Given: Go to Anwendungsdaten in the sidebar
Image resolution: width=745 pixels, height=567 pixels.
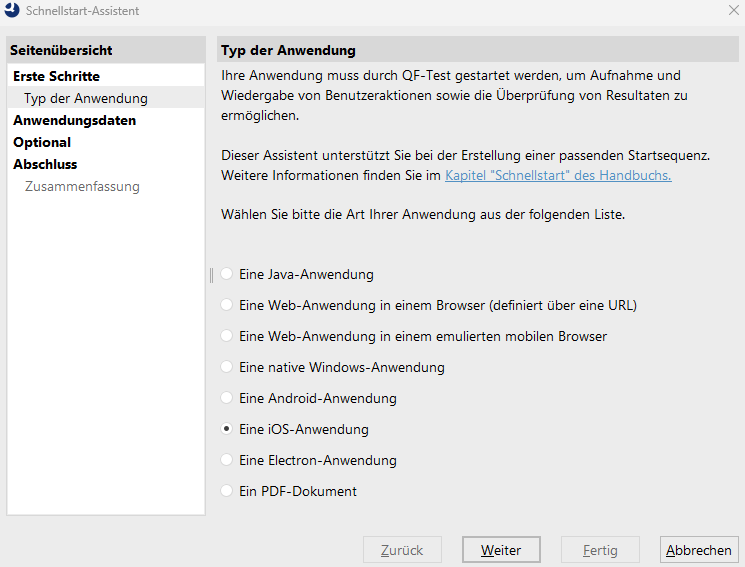Looking at the screenshot, I should [x=74, y=120].
